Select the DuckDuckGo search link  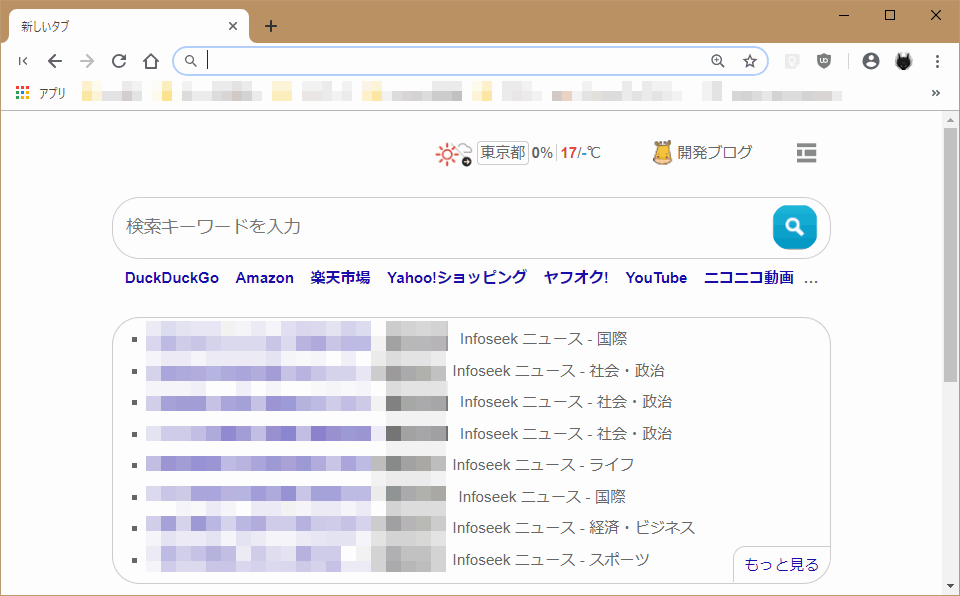coord(172,278)
